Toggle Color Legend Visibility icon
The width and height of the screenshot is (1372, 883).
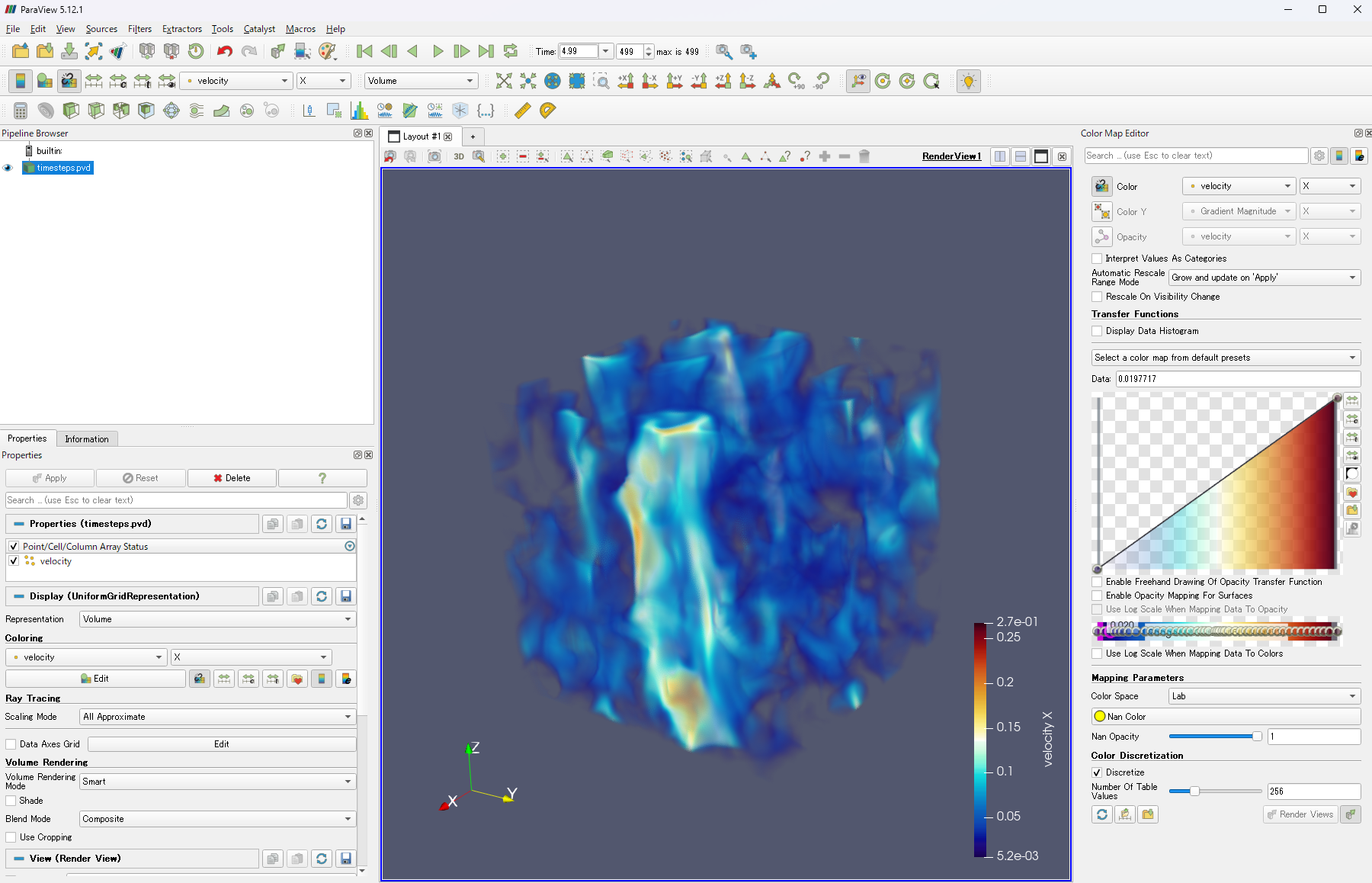point(21,81)
